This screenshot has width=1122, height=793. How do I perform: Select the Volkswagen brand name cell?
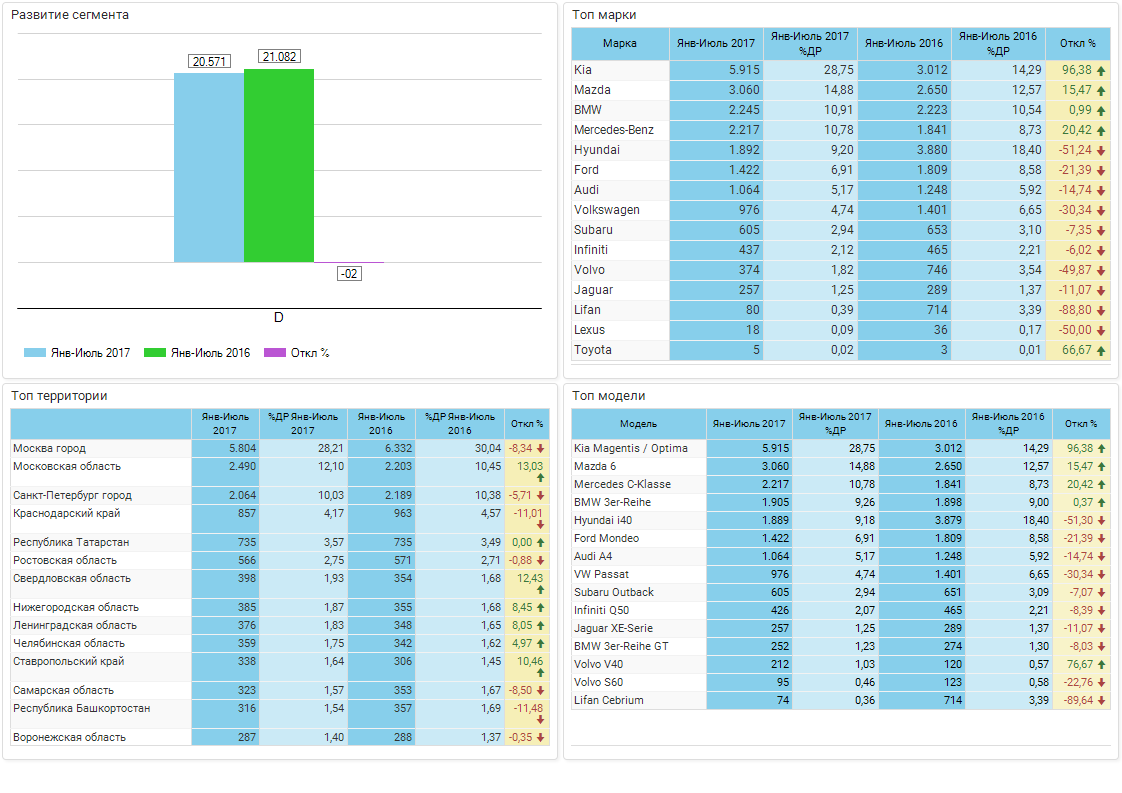click(620, 210)
